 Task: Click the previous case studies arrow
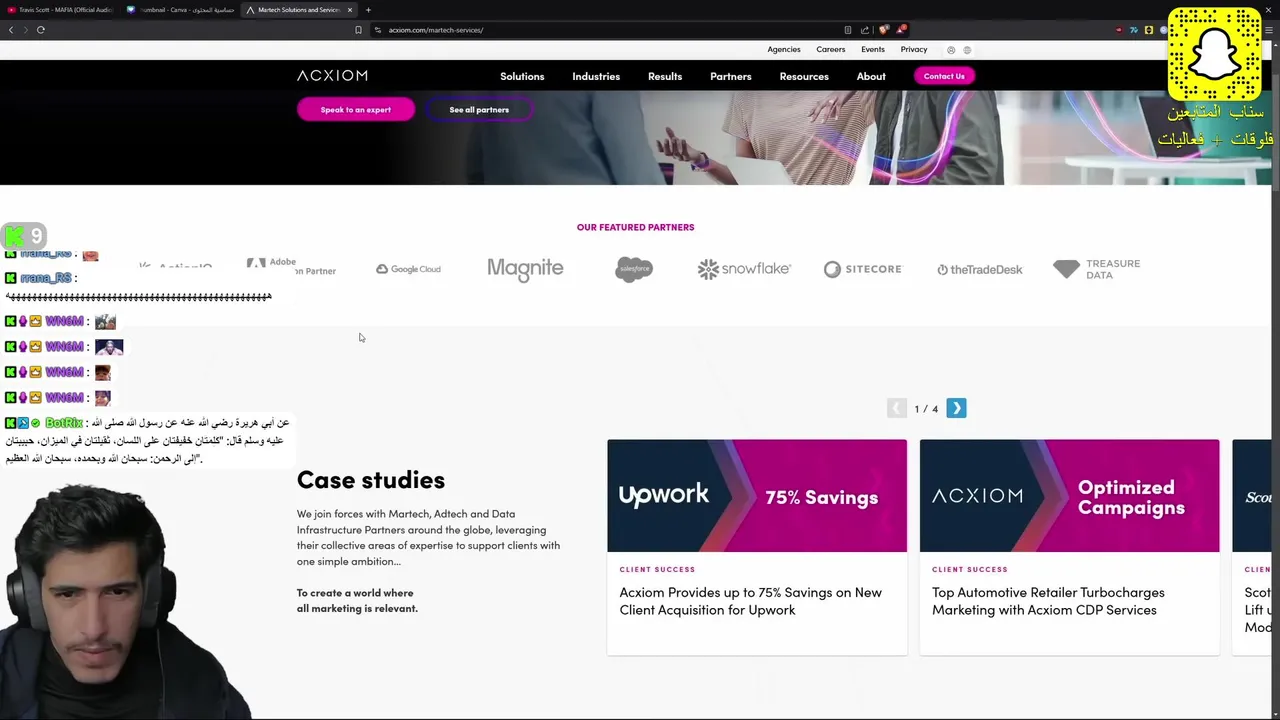[x=896, y=408]
